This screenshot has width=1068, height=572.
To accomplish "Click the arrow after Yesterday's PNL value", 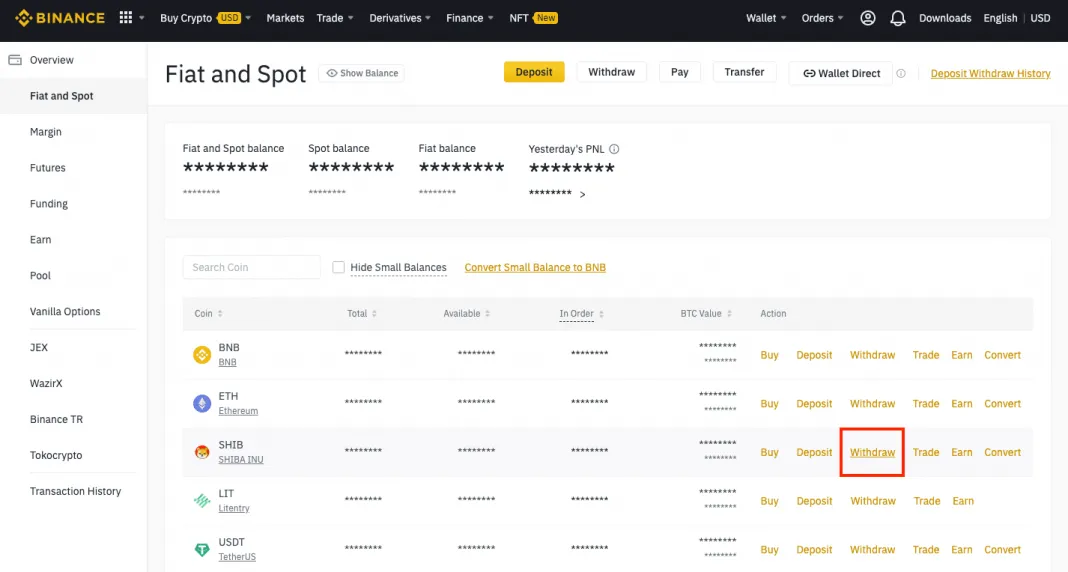I will [x=582, y=195].
